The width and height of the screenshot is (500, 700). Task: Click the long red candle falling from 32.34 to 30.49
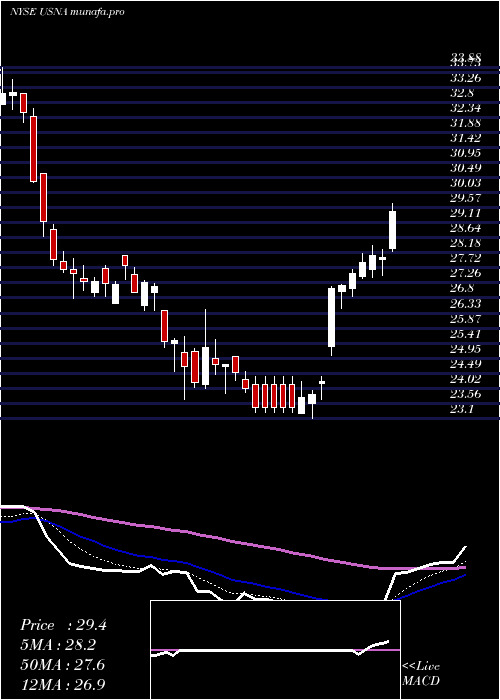[x=33, y=149]
